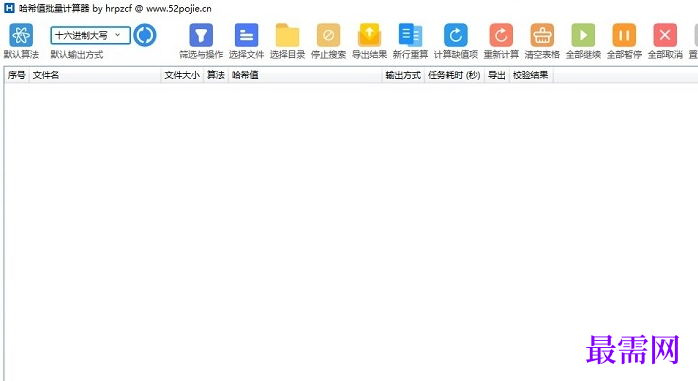The image size is (698, 381).
Task: Click the 计算缺值项 compute missing icon
Action: point(455,35)
